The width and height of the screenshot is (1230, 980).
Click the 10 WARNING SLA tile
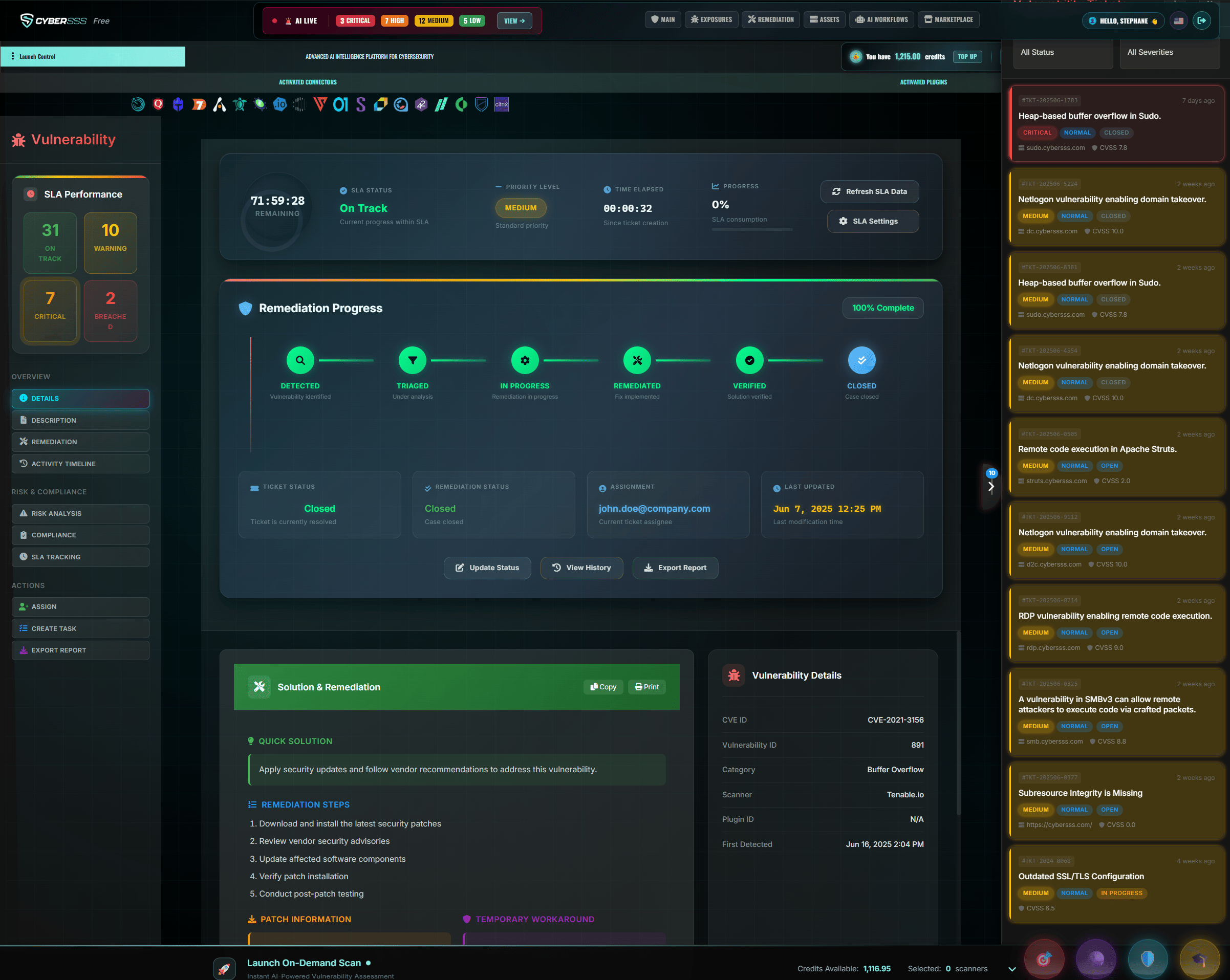click(110, 243)
